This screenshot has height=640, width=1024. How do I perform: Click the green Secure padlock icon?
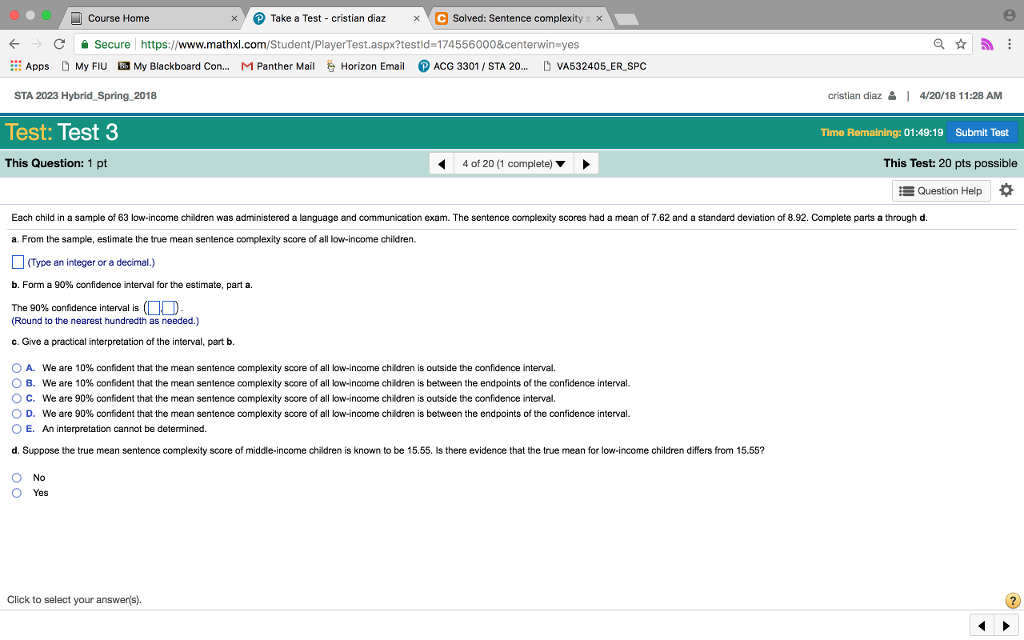tap(84, 44)
